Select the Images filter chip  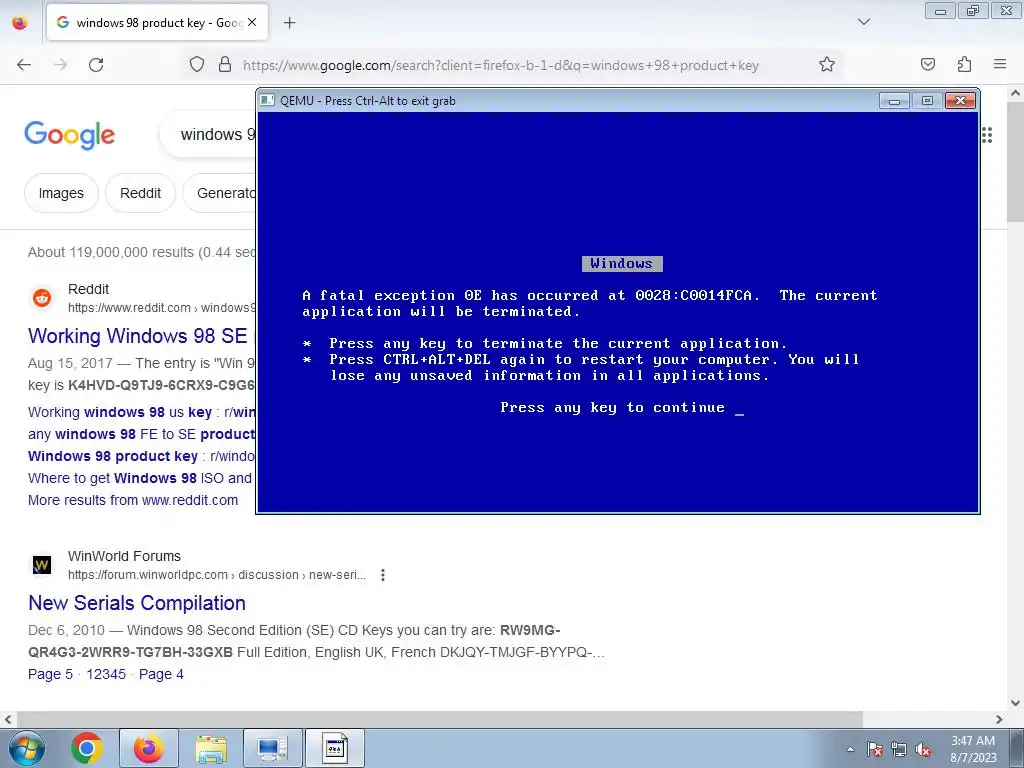point(61,193)
